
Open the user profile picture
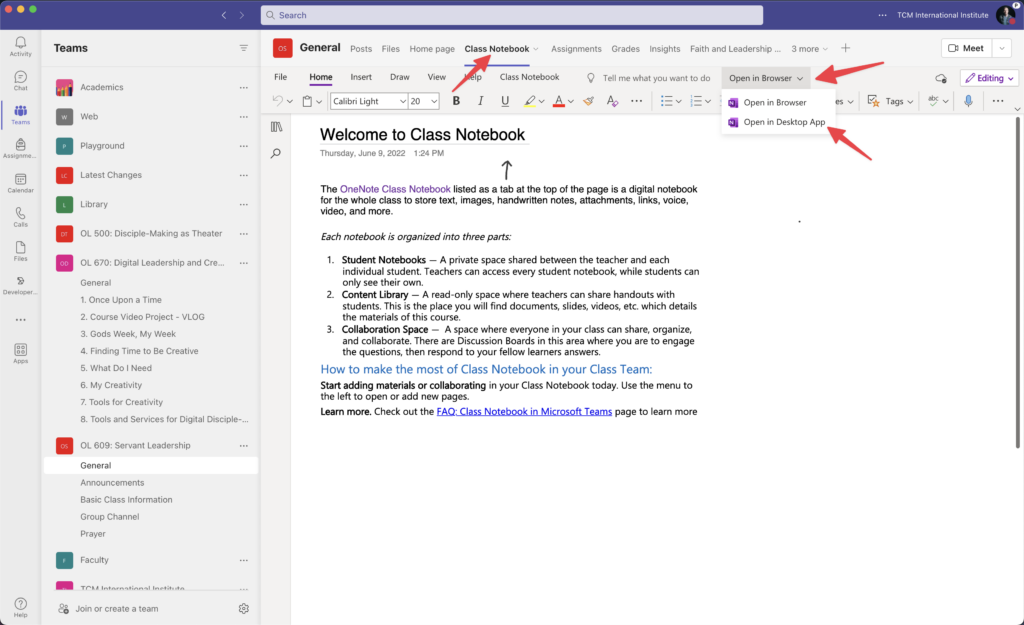(x=1006, y=15)
